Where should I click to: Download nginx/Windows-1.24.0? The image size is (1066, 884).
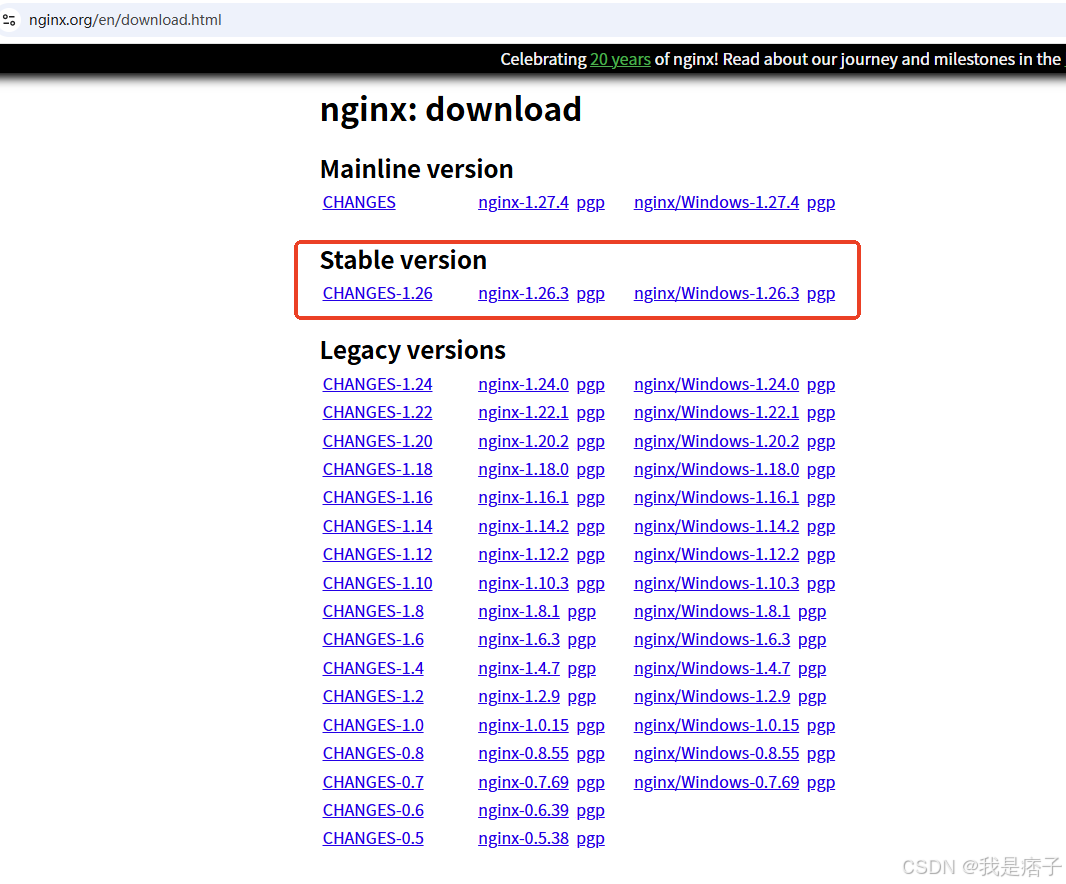[716, 385]
